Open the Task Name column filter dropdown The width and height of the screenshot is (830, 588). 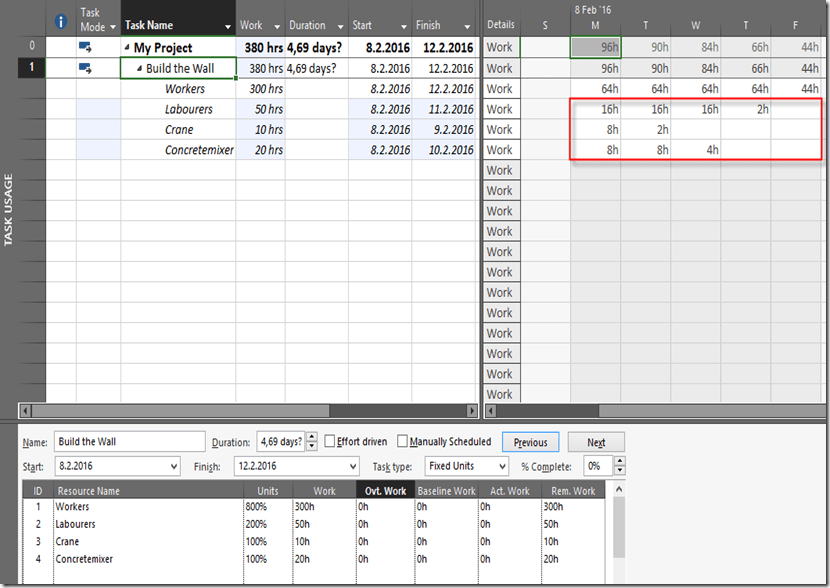click(228, 26)
